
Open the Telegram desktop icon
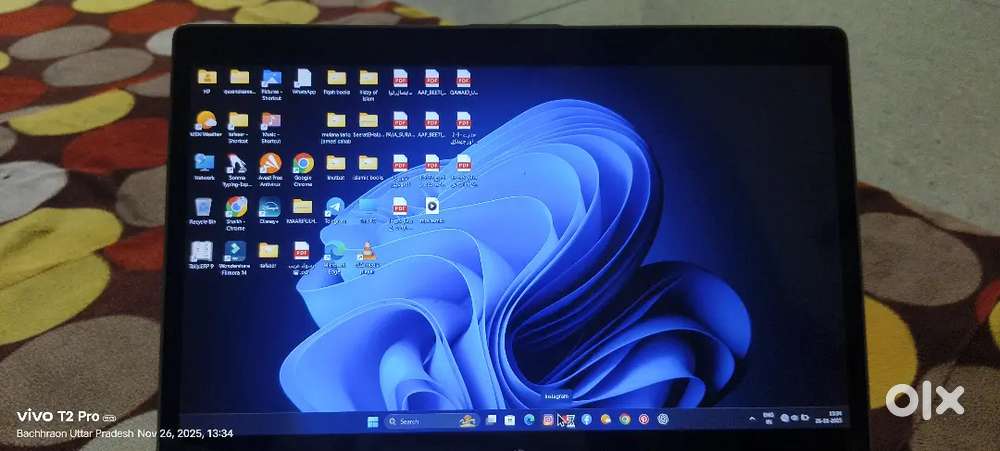click(335, 206)
